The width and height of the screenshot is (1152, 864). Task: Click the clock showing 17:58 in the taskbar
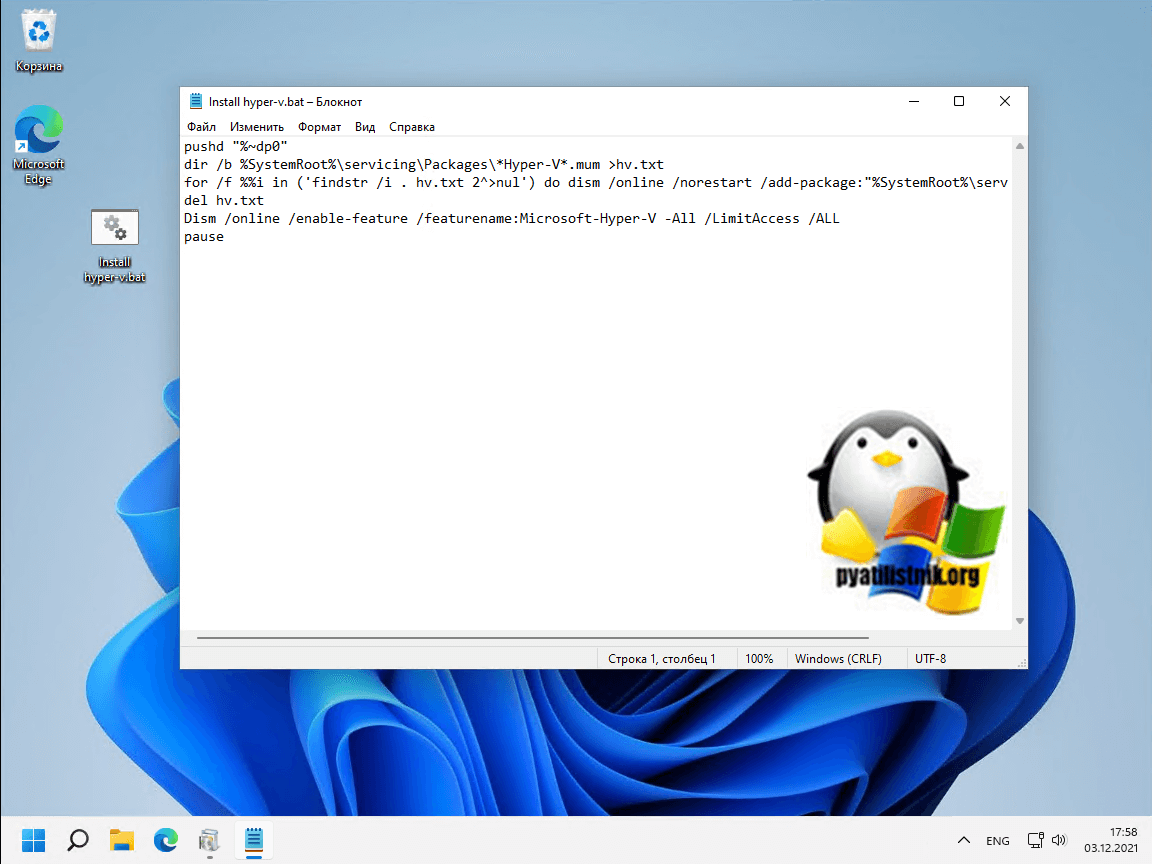(1110, 840)
